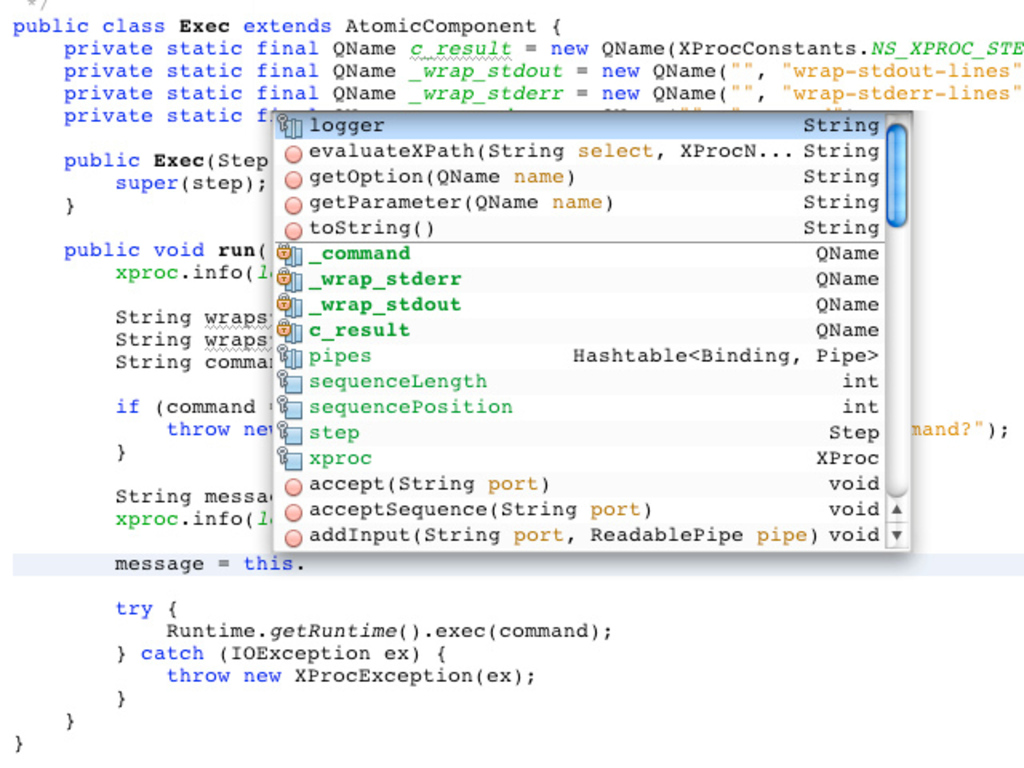
Task: Click NS_XPROC_STE constant in first declaration
Action: 947,49
